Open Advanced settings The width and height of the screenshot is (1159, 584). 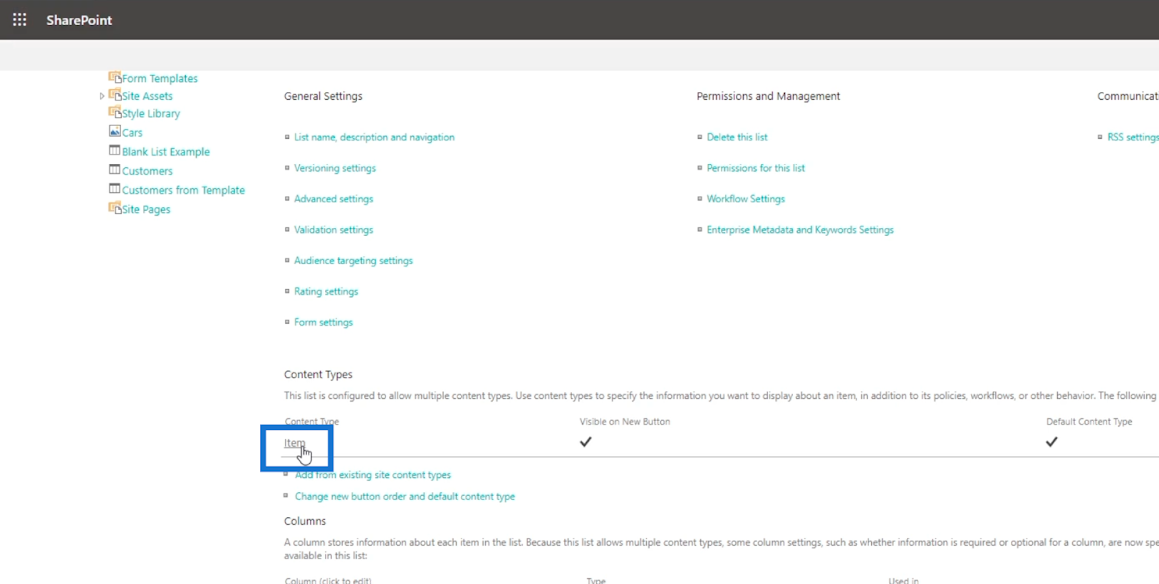333,200
